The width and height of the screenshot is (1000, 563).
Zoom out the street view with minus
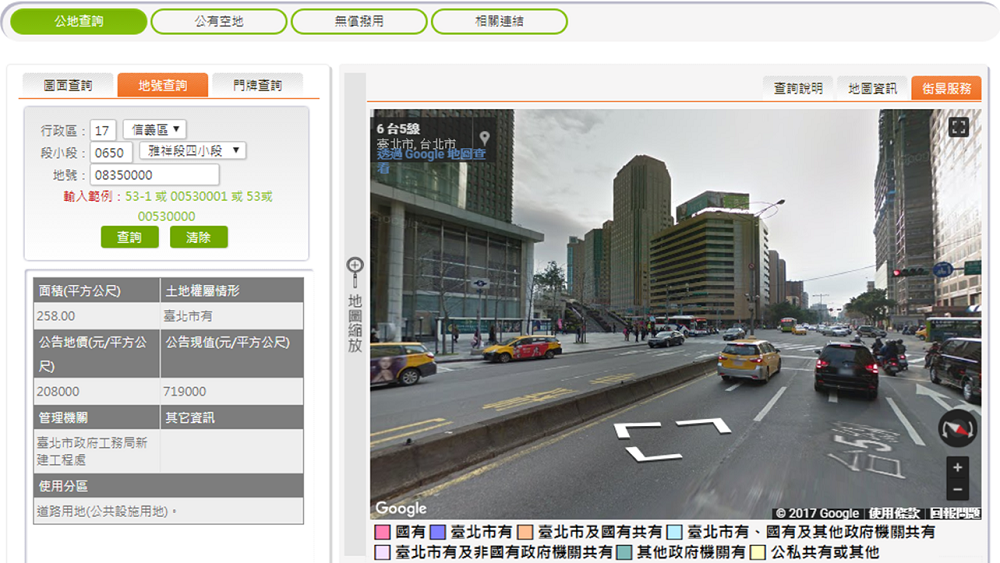click(957, 490)
